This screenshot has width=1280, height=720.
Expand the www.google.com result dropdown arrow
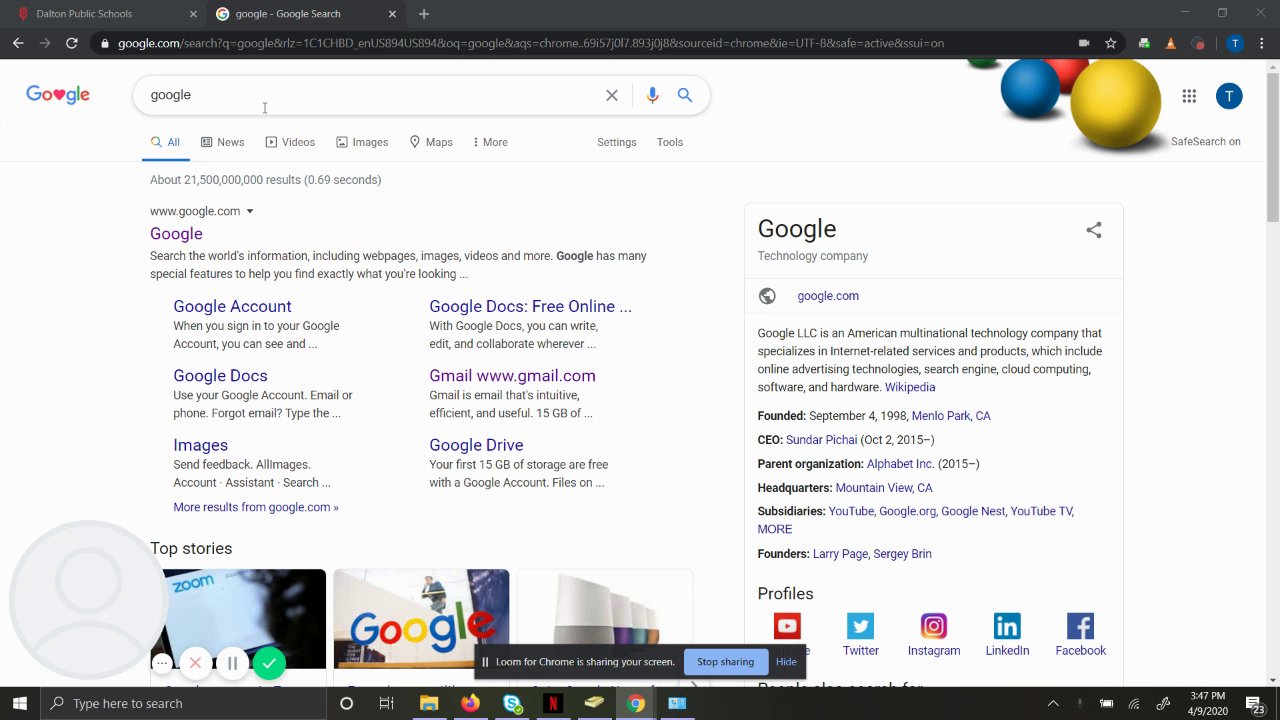coord(250,211)
